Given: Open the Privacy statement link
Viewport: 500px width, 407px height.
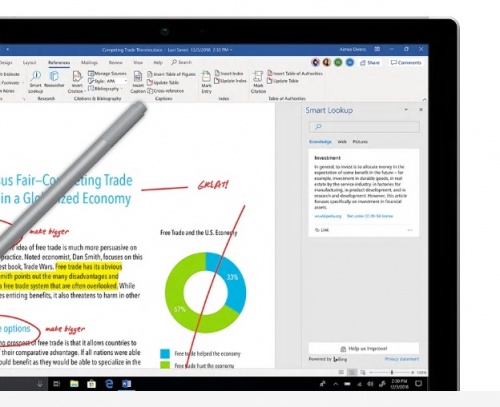Looking at the screenshot, I should (402, 359).
